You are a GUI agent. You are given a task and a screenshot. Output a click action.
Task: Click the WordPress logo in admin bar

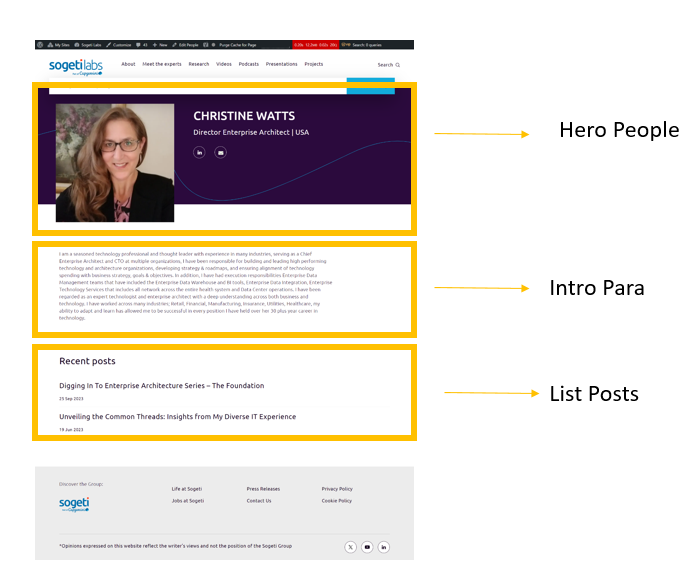click(40, 45)
